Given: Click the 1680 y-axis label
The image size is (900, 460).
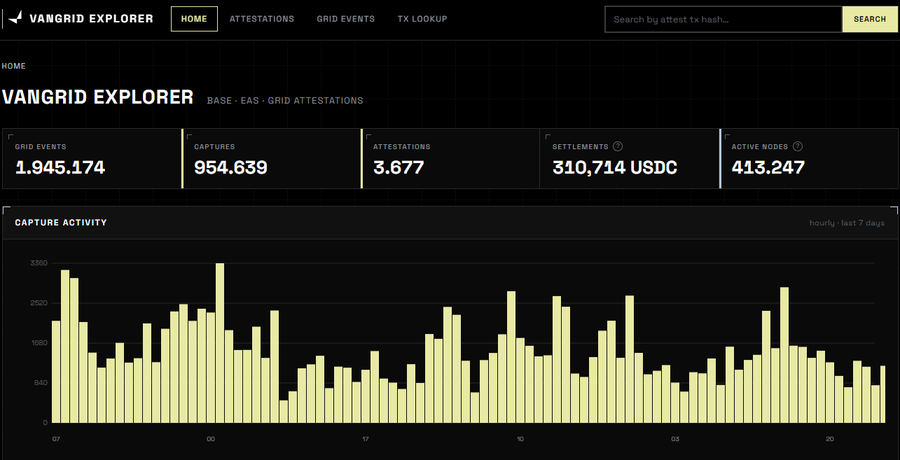Looking at the screenshot, I should pyautogui.click(x=39, y=343).
